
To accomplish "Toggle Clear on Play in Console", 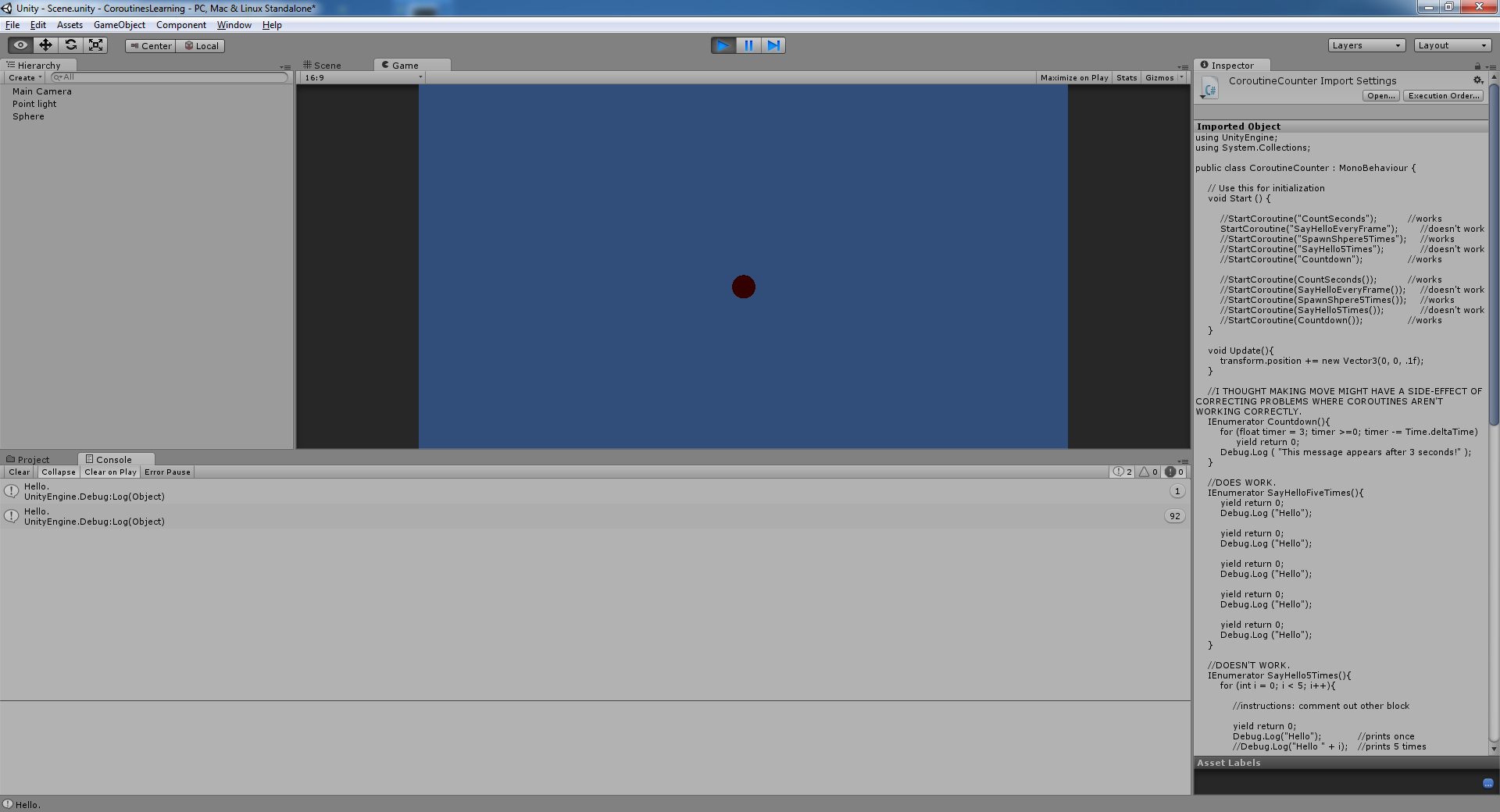I will tap(110, 472).
